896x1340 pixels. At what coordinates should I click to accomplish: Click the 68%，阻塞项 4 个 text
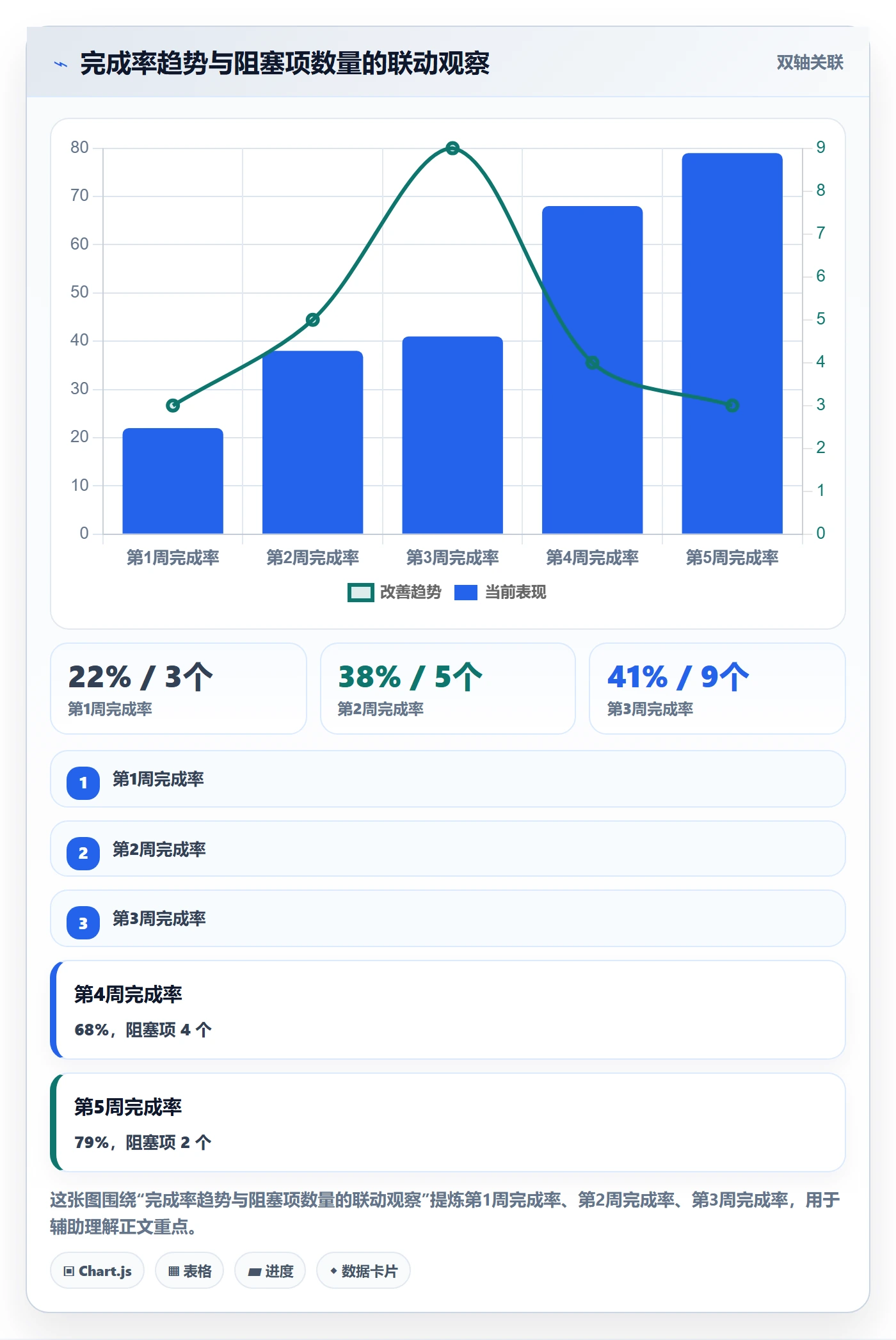pos(143,1030)
